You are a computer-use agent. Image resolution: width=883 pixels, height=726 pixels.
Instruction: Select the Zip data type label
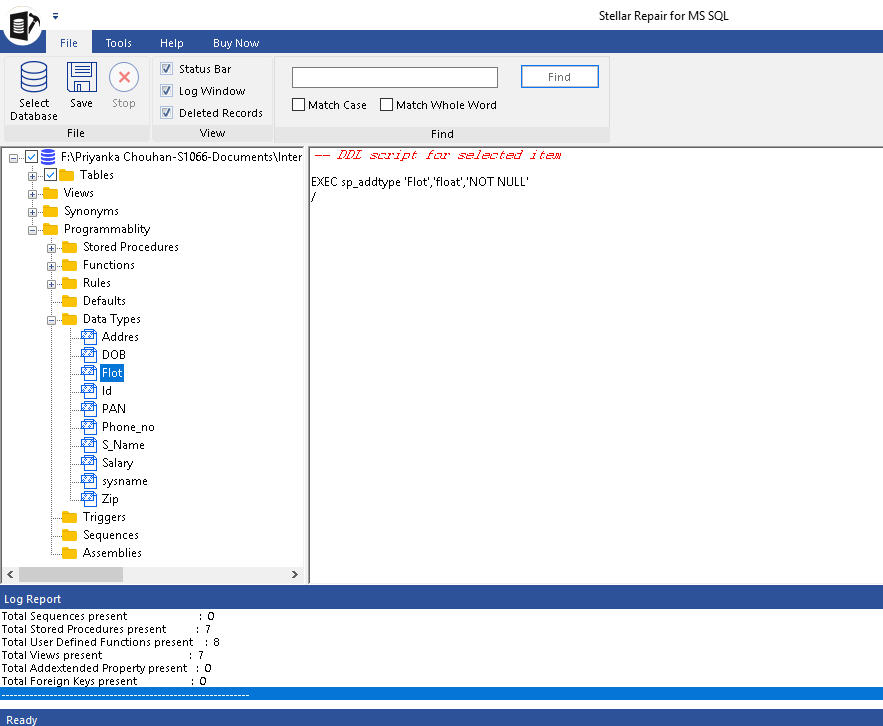click(x=110, y=499)
